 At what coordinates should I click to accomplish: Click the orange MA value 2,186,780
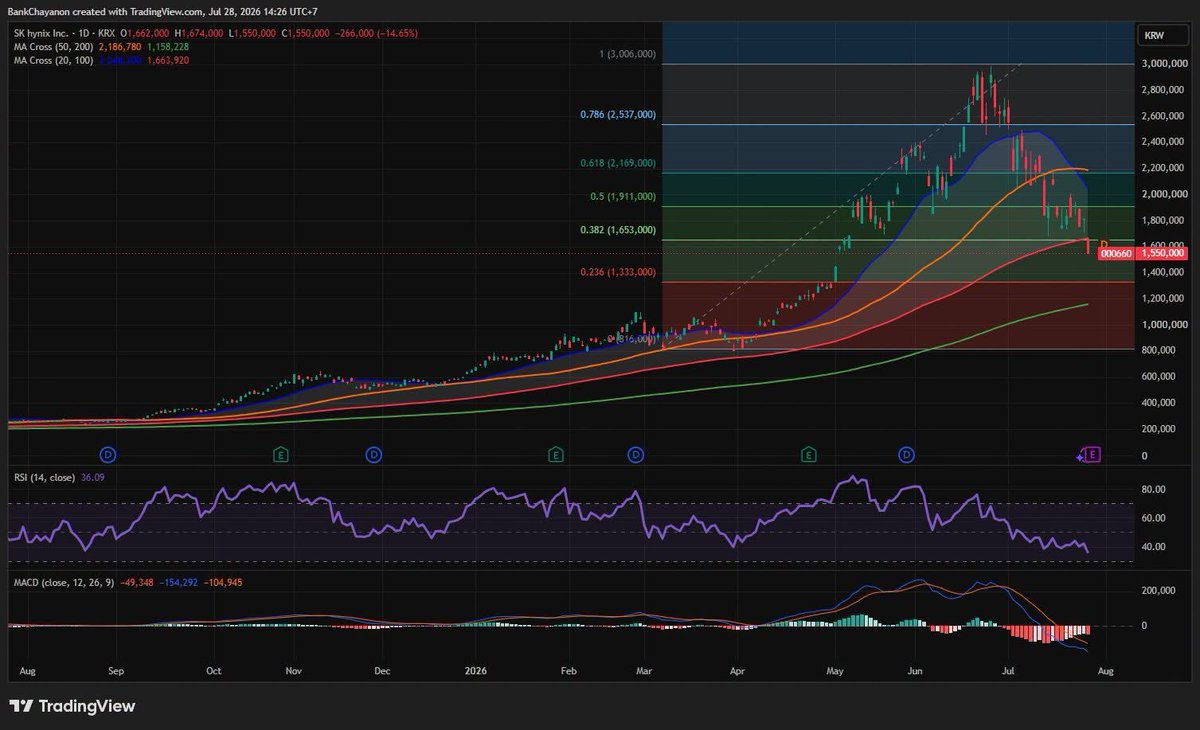coord(120,47)
